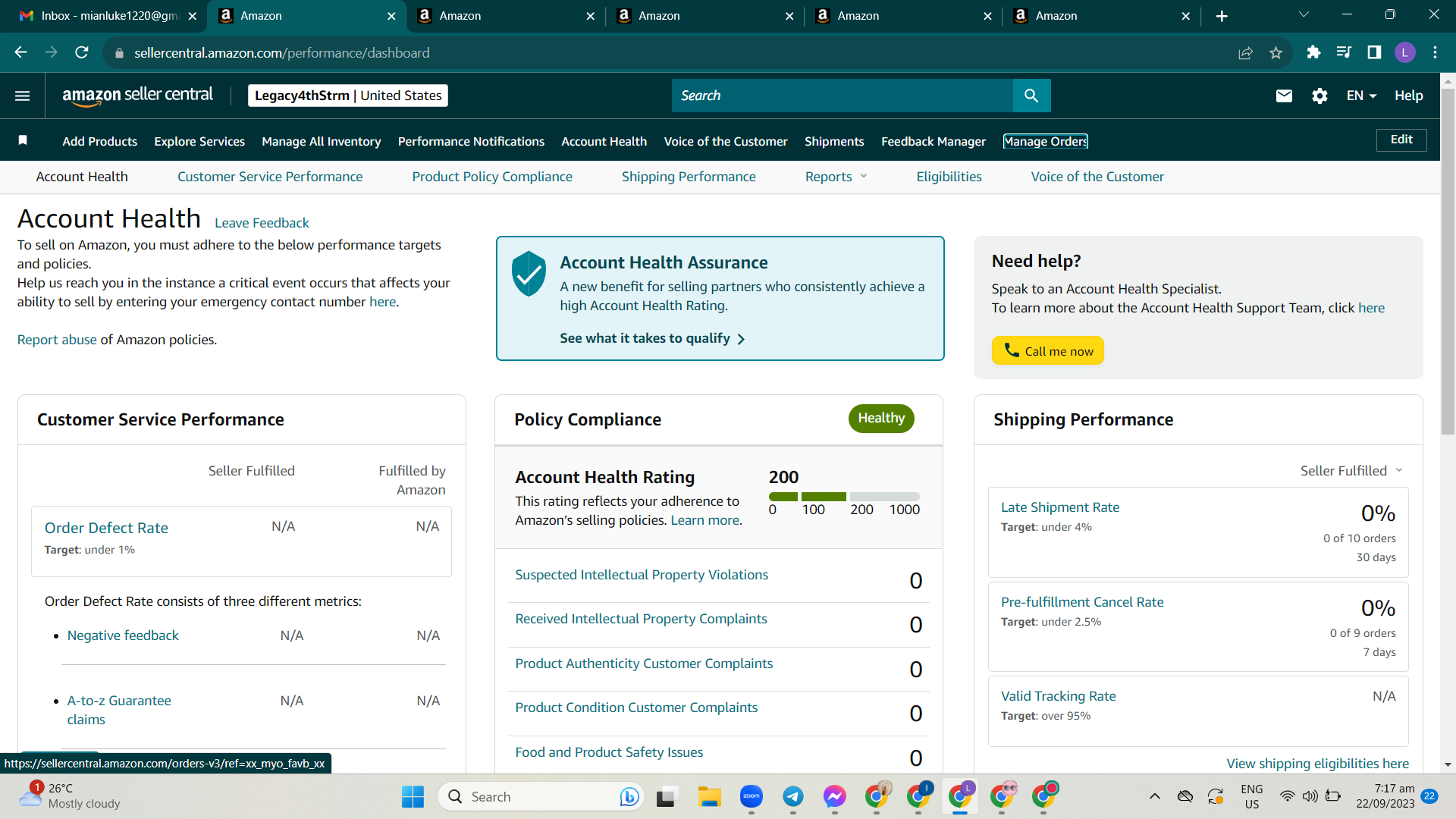Open the weather widget on the taskbar
Image resolution: width=1456 pixels, height=819 pixels.
(70, 796)
